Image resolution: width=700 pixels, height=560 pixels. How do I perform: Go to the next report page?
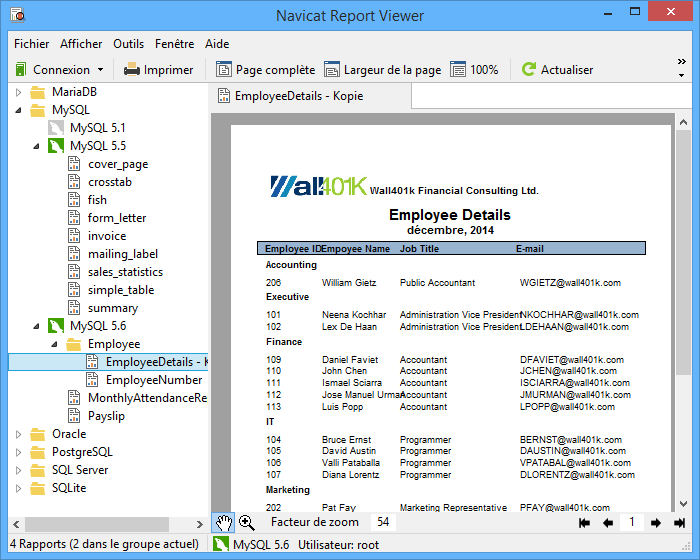pyautogui.click(x=655, y=522)
